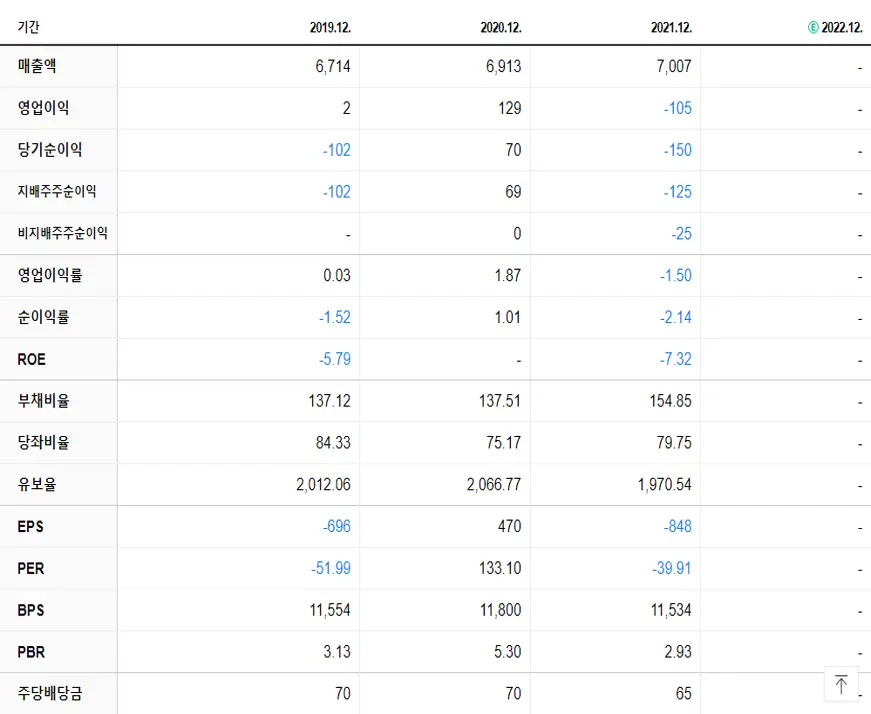Select net margin value -1.52
Image resolution: width=871 pixels, height=714 pixels.
[335, 317]
